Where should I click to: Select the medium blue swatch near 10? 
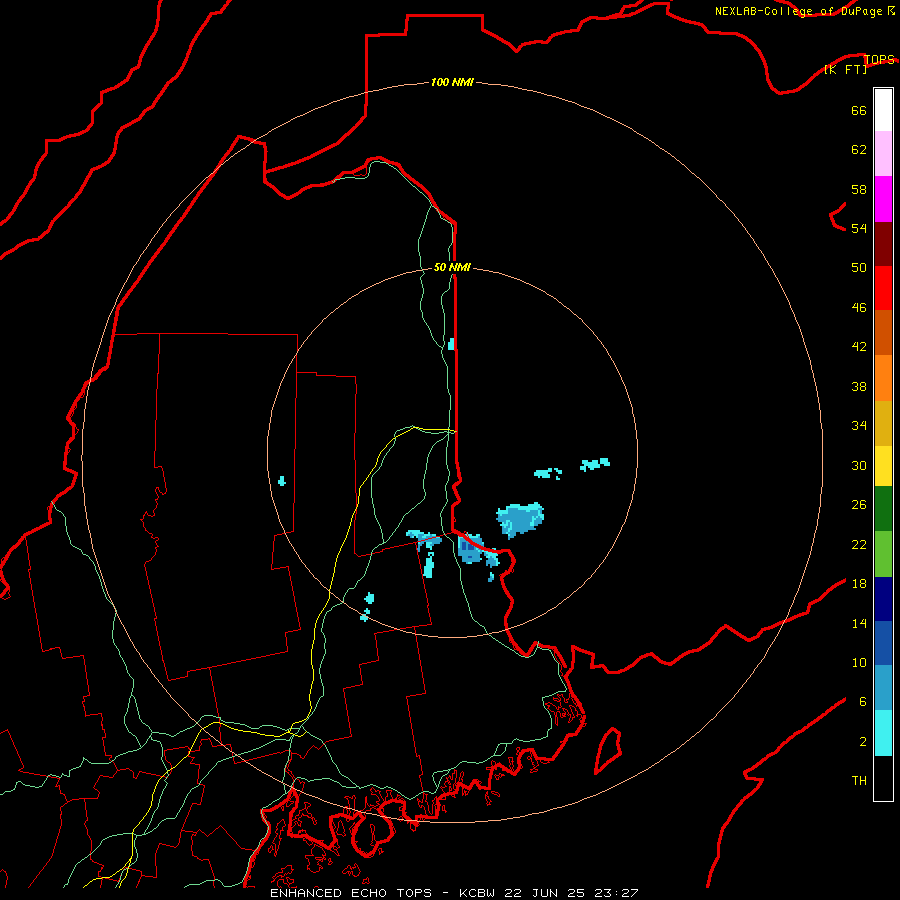(883, 643)
